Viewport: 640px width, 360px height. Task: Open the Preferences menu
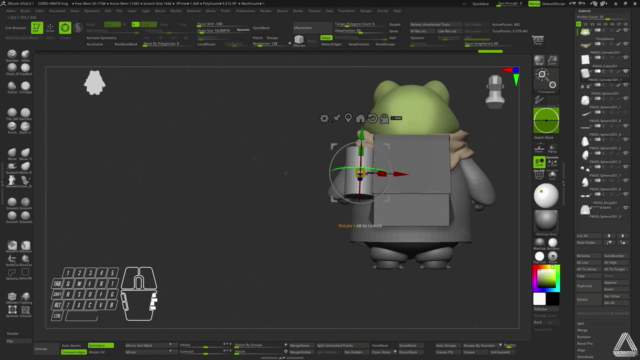pos(245,11)
